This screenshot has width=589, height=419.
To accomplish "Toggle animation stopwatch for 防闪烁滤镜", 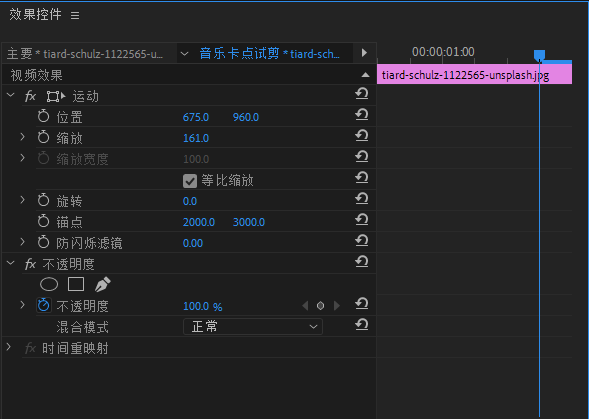I will (44, 242).
